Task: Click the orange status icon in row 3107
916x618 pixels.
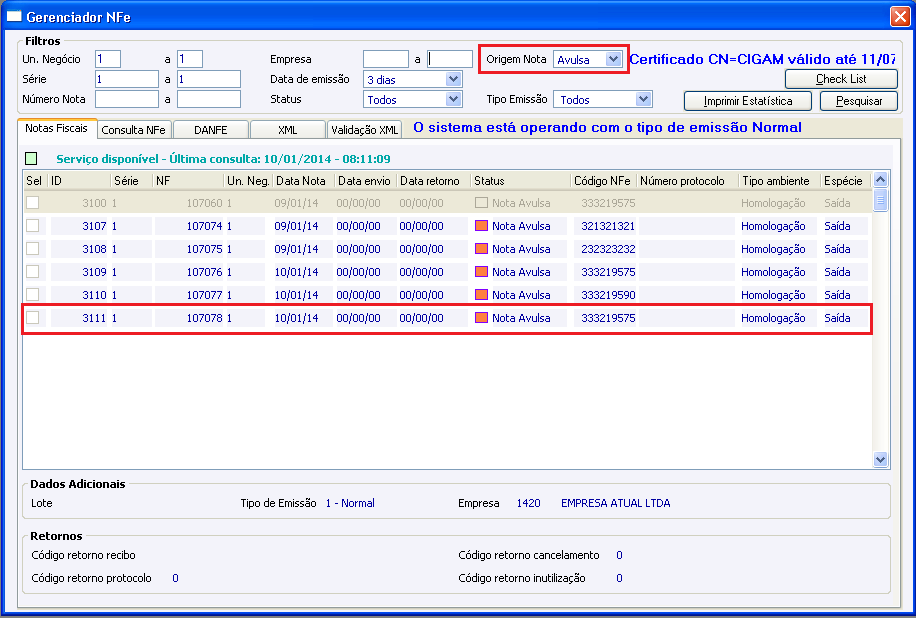Action: (x=481, y=225)
